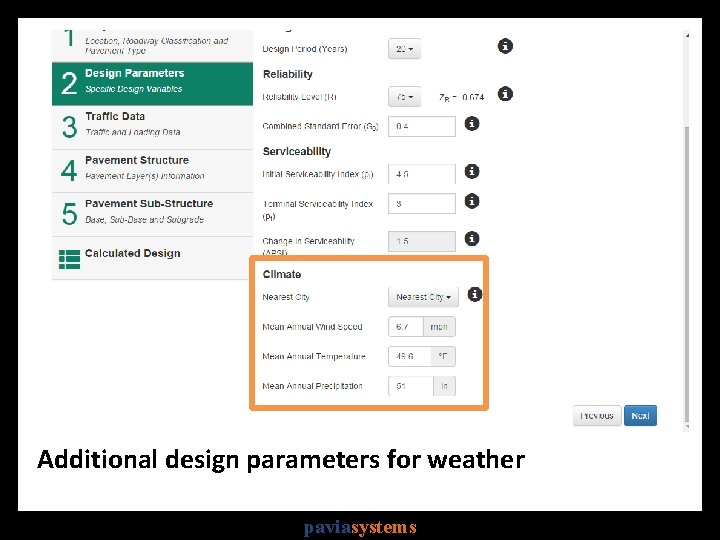Click the °F unit label
The width and height of the screenshot is (720, 540).
pos(443,356)
